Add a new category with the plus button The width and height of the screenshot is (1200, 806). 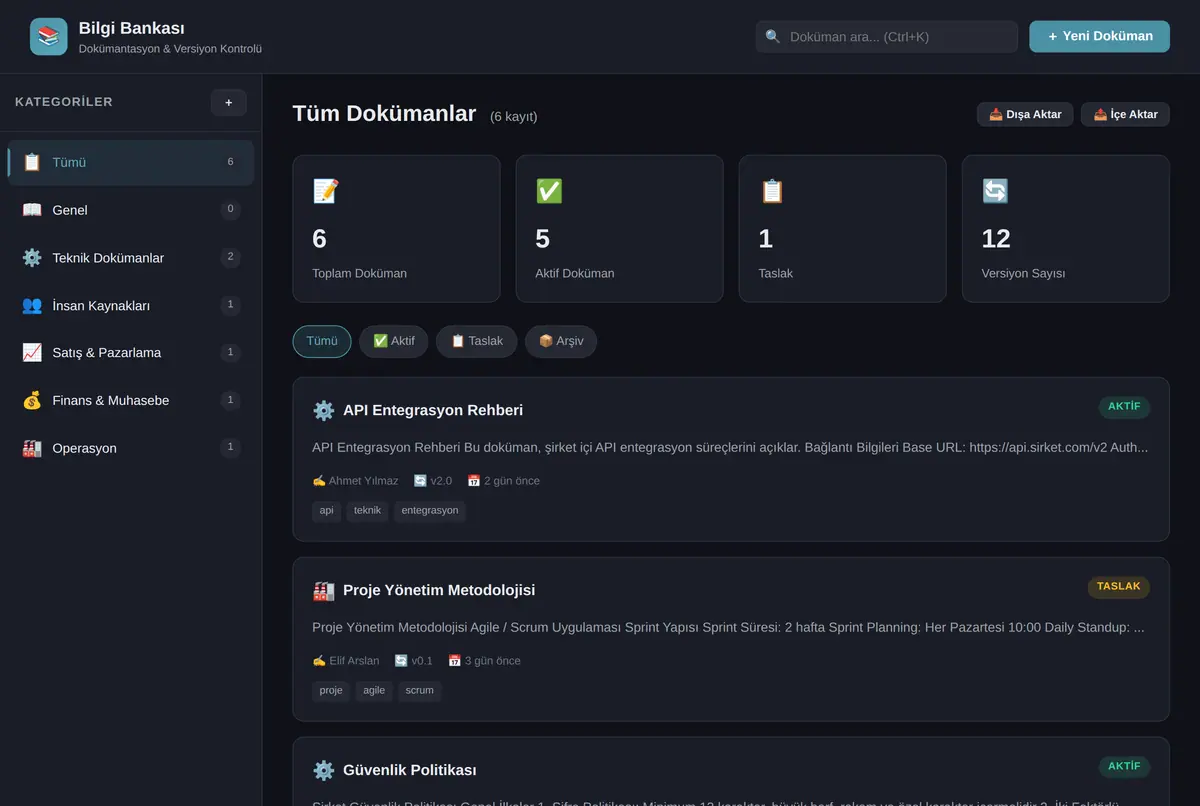click(x=228, y=102)
